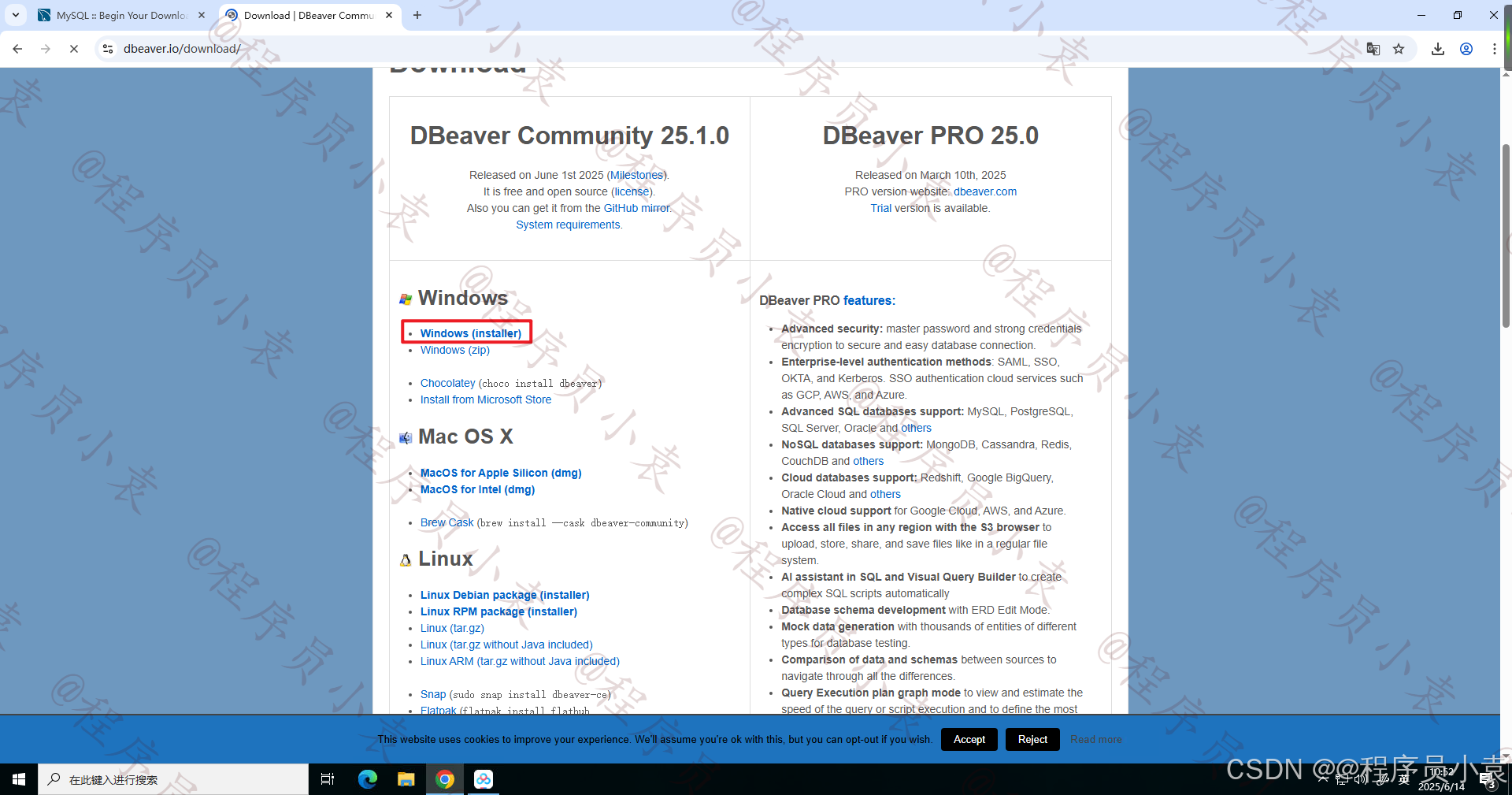Image resolution: width=1512 pixels, height=795 pixels.
Task: Click the browser forward arrow
Action: tap(46, 49)
